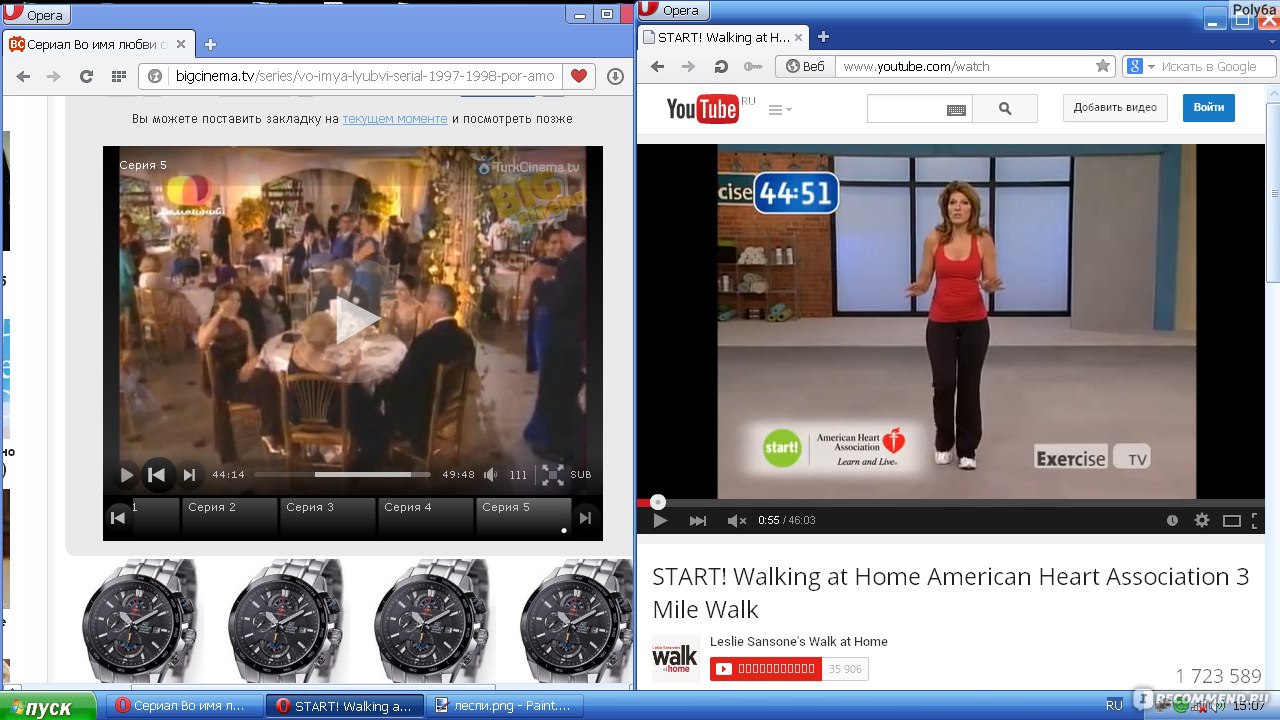Go forward in the YouTube Opera window
The image size is (1280, 720).
(x=688, y=66)
